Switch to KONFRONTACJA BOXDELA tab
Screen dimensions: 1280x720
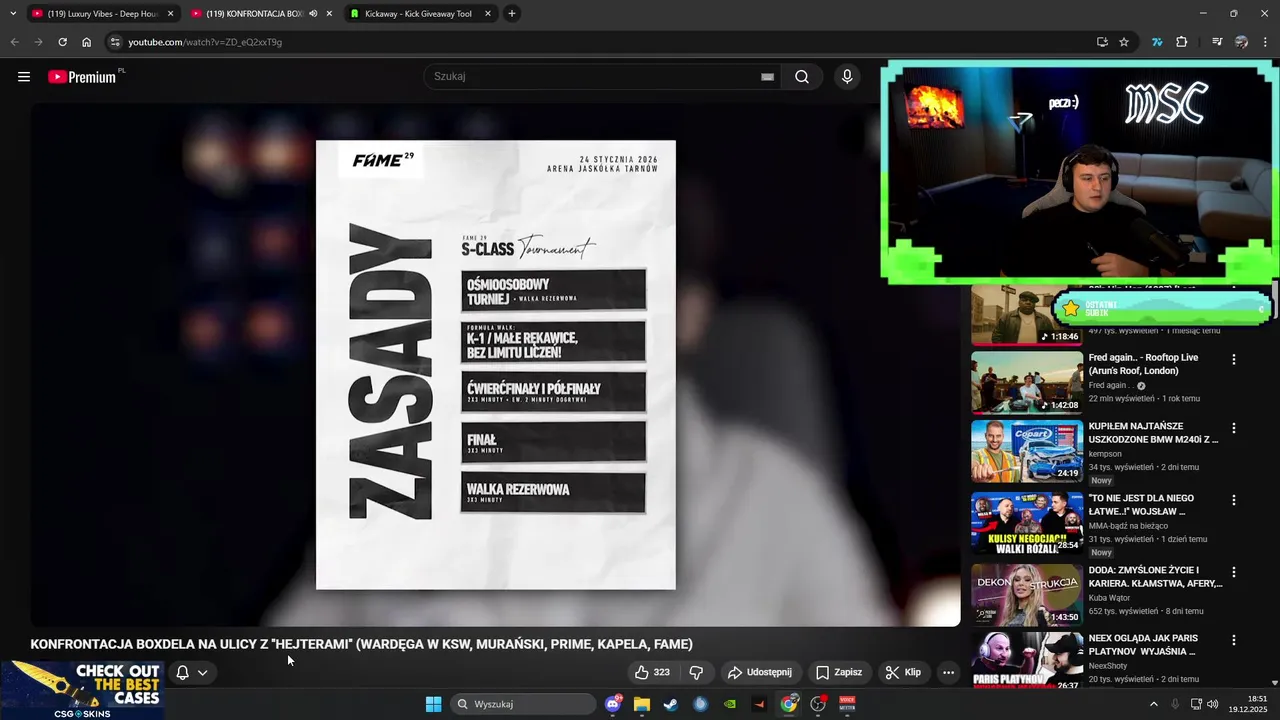click(x=253, y=14)
